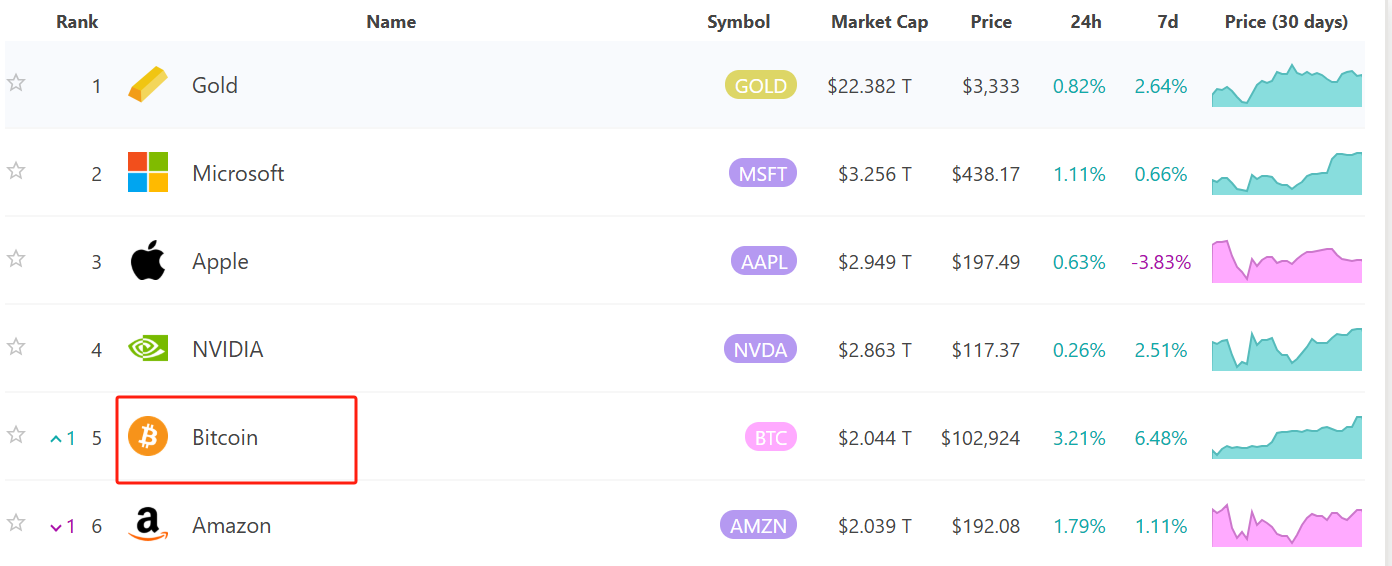
Task: Open the NVIDIA name link
Action: tap(228, 349)
